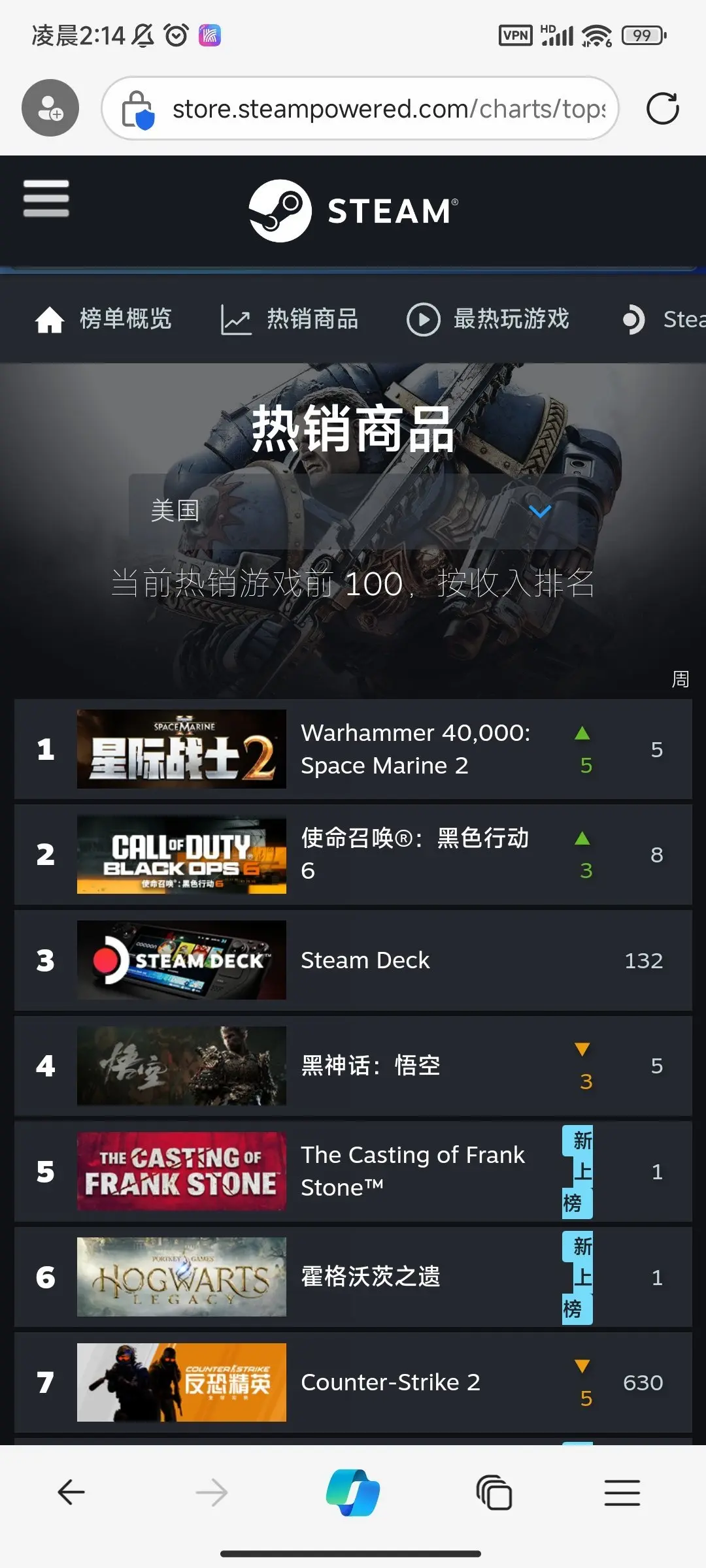Reload the page with refresh icon
The image size is (706, 1568).
[x=662, y=108]
